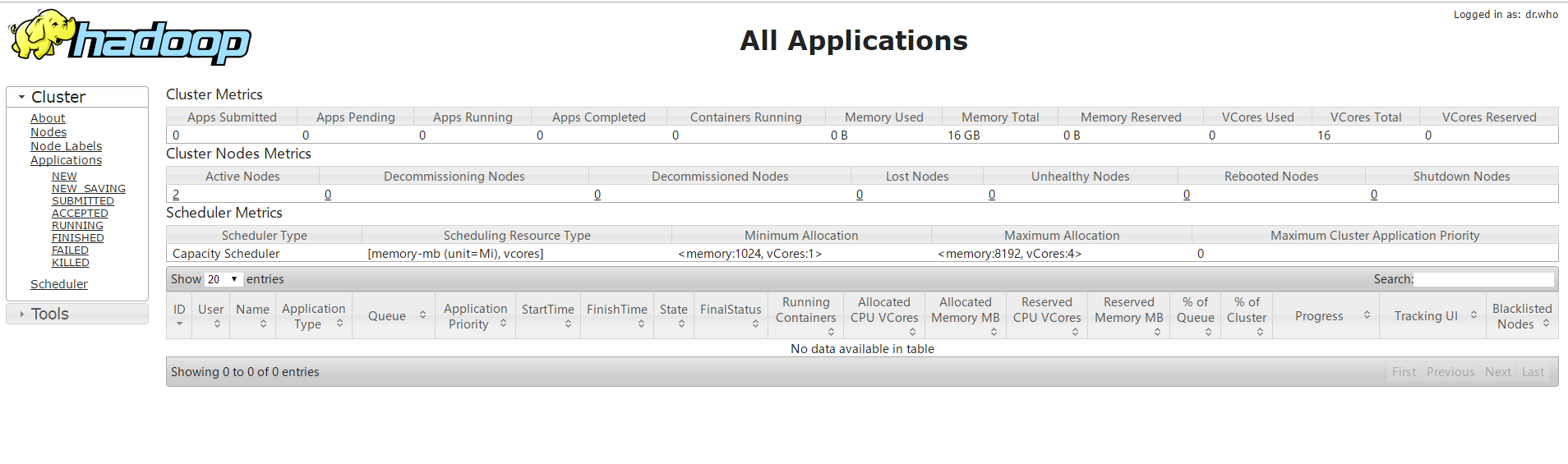
Task: Open the Active Nodes count link
Action: click(x=176, y=195)
